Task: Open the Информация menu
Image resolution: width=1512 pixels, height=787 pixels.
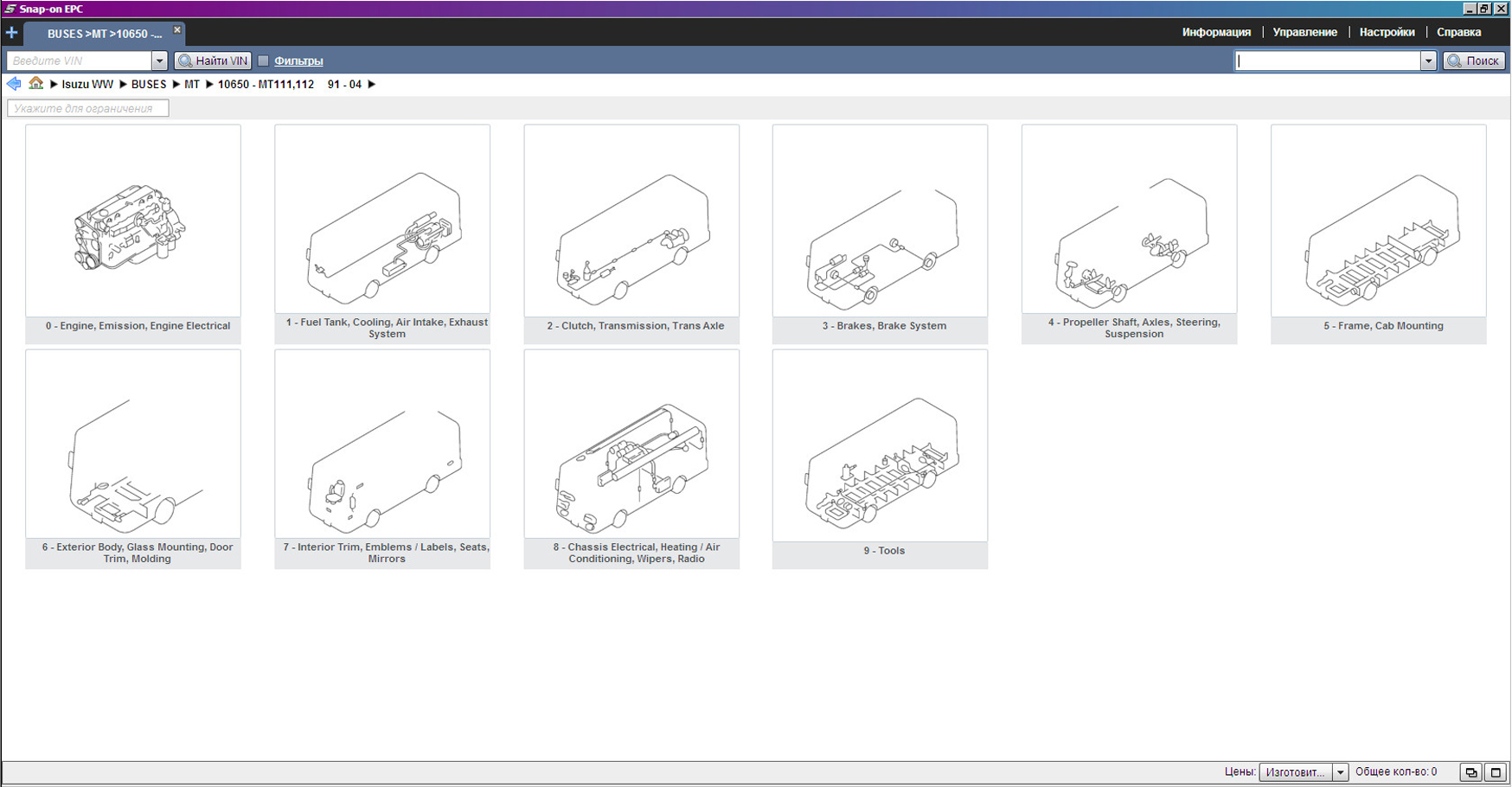Action: [1216, 32]
